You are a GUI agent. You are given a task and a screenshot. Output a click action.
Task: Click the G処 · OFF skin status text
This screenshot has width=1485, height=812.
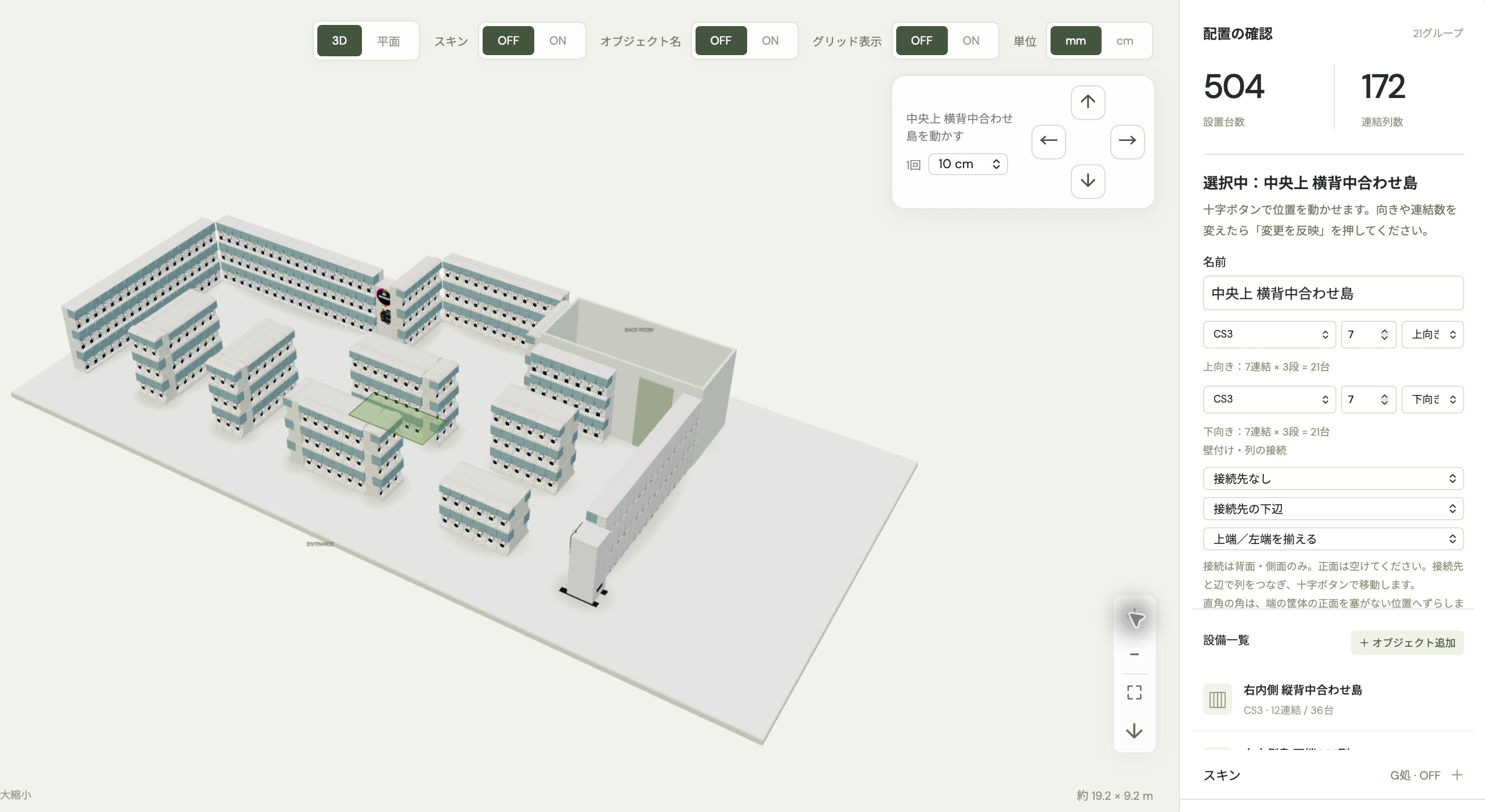pos(1415,775)
